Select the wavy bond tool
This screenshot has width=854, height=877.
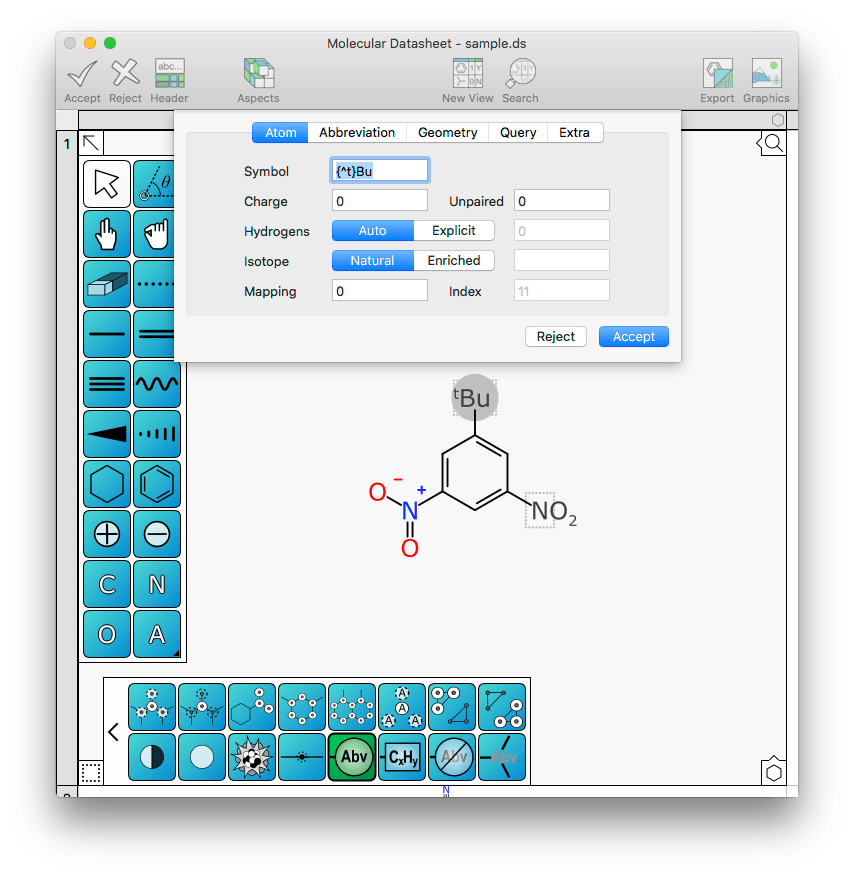point(157,384)
